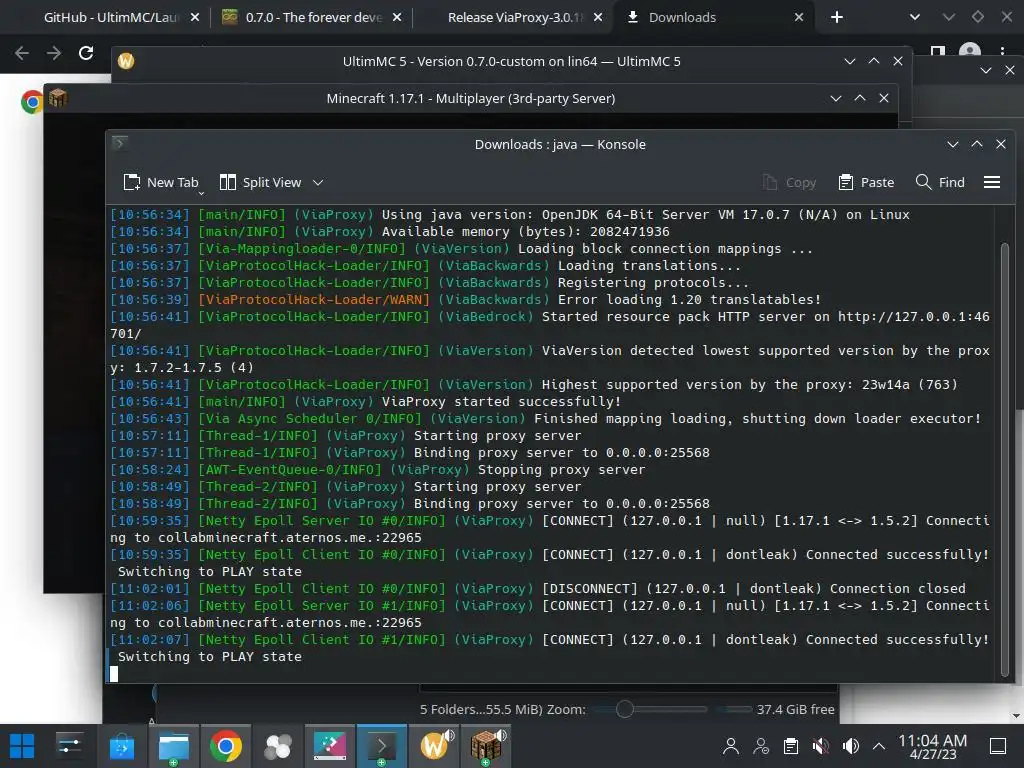Click the Chrome logo on the Downloads page
Image resolution: width=1024 pixels, height=768 pixels.
pyautogui.click(x=31, y=102)
